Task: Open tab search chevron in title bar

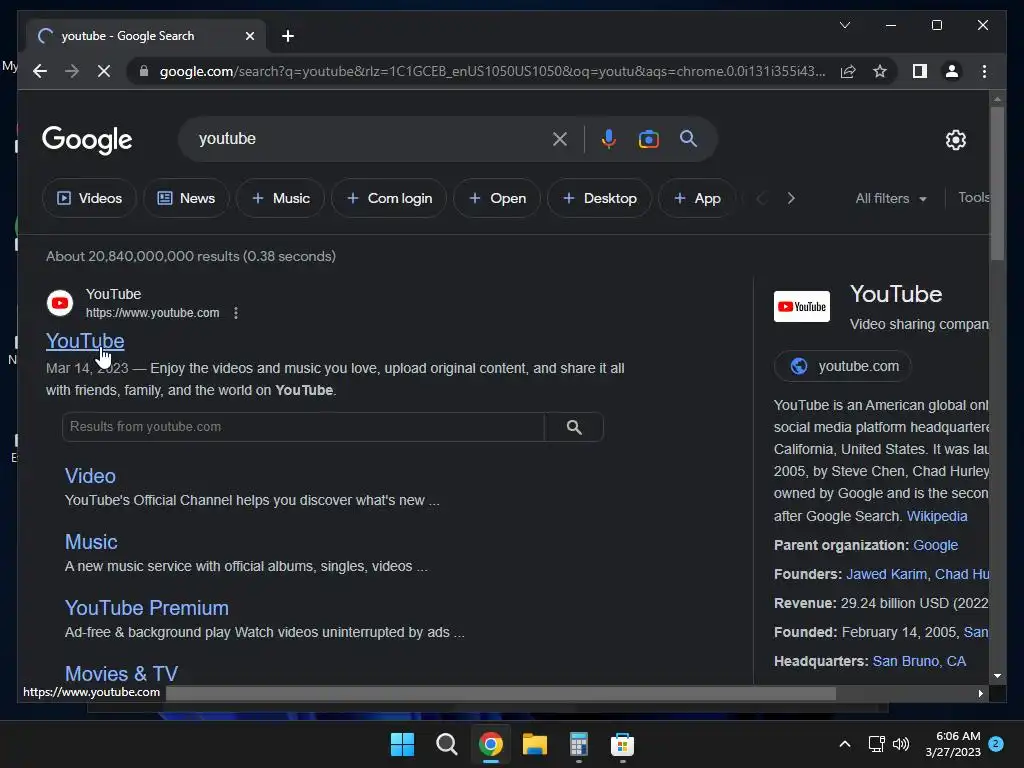Action: tap(844, 25)
